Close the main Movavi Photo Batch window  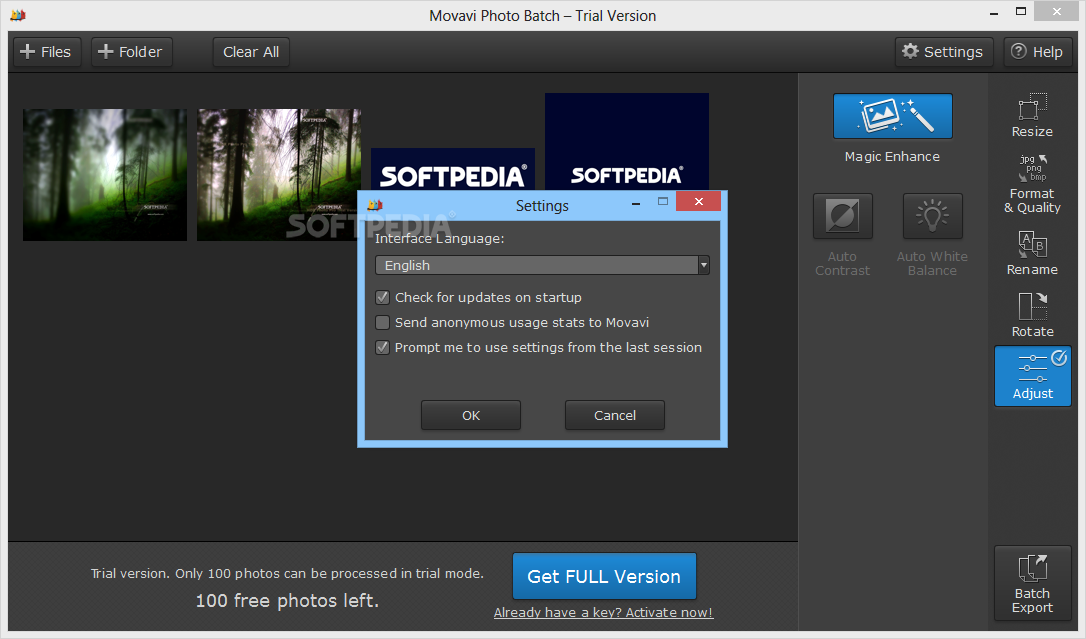click(x=1057, y=12)
